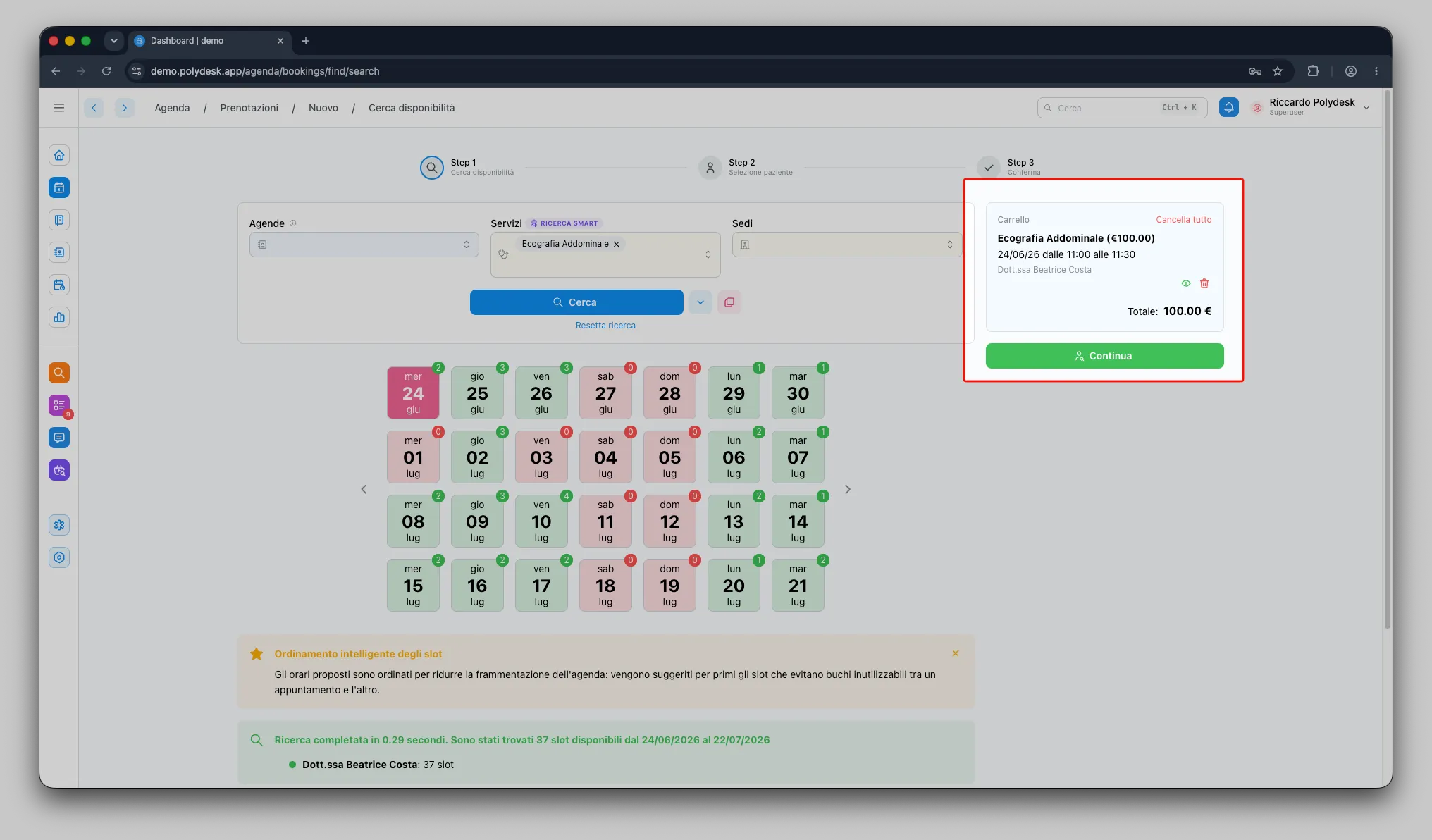Select Monday 06 lug in calendar
This screenshot has width=1432, height=840.
(734, 457)
